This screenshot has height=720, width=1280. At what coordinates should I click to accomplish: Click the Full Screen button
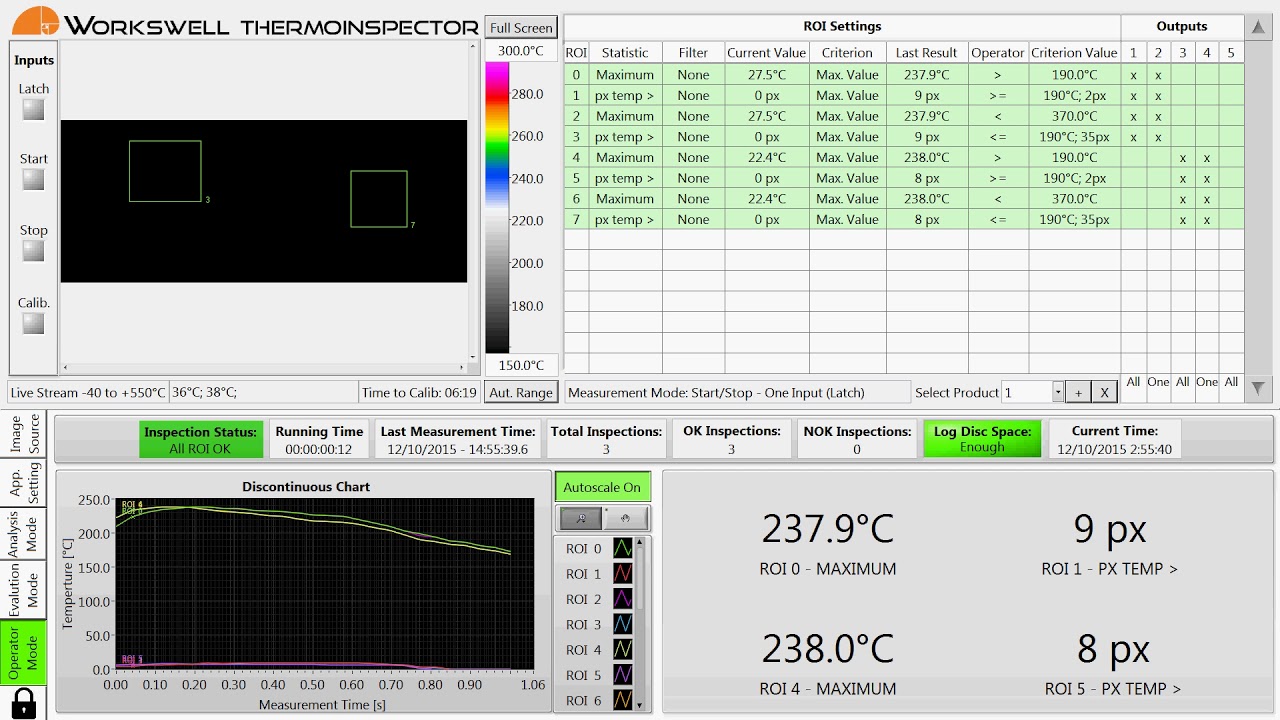tap(521, 28)
